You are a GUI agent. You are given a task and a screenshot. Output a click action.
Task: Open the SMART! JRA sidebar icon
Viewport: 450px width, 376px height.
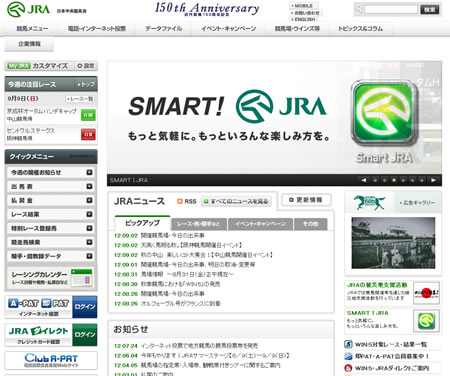pyautogui.click(x=426, y=321)
